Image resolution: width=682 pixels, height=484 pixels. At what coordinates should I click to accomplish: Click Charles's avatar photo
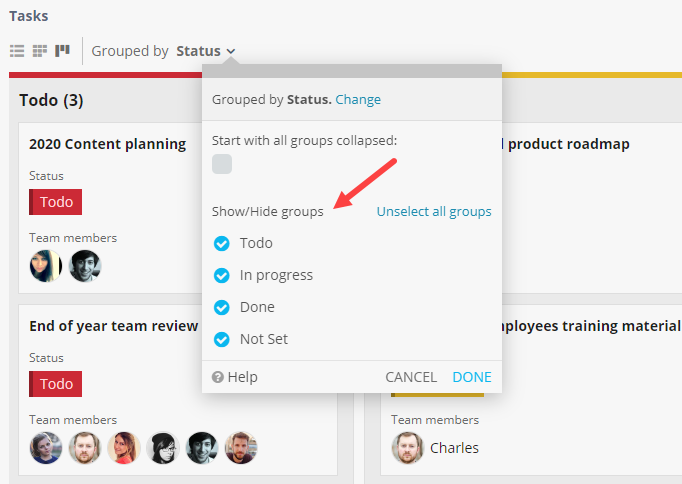(x=407, y=448)
